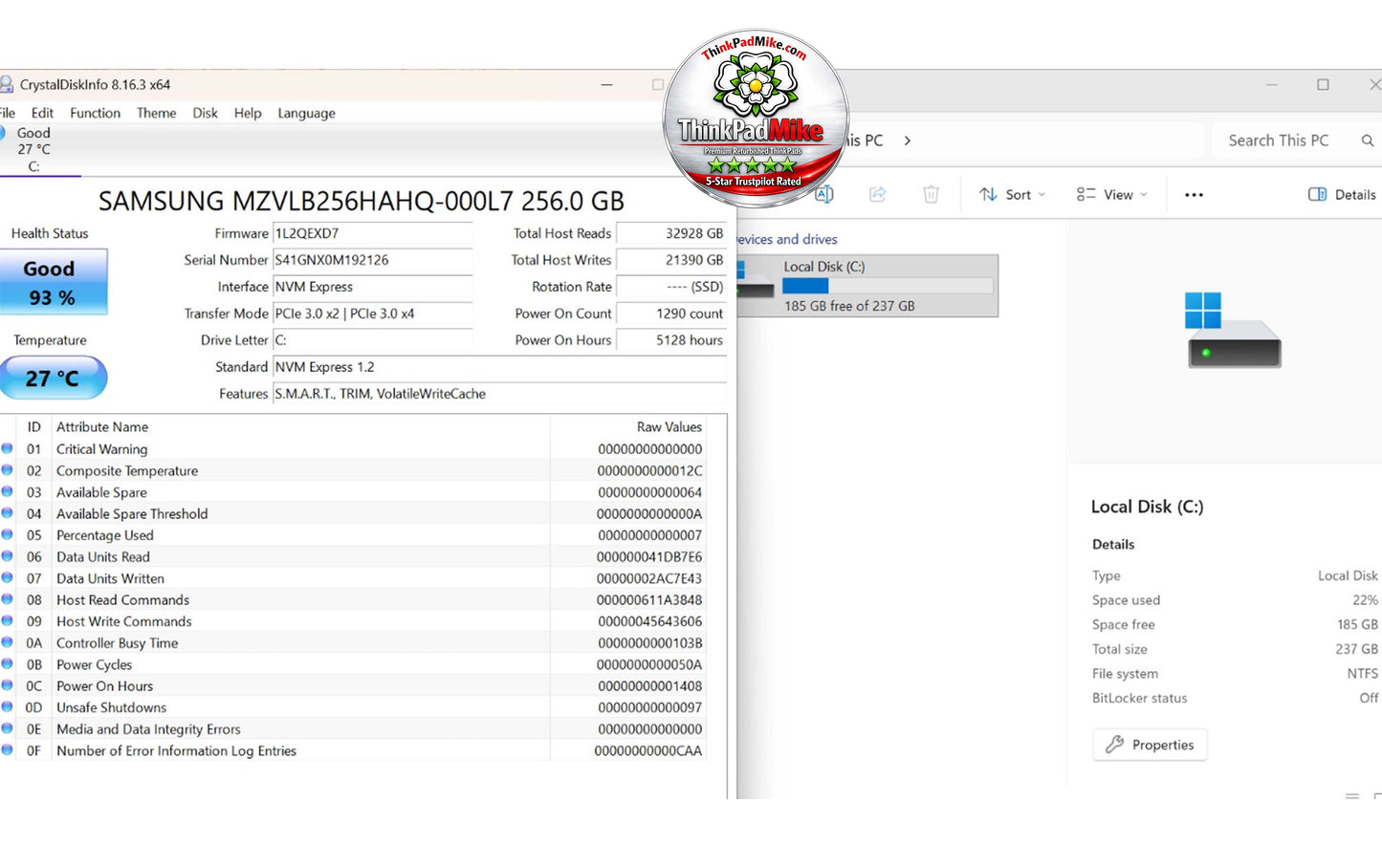Click Total Host Writes value 21390 GB
The image size is (1382, 868).
tap(671, 260)
